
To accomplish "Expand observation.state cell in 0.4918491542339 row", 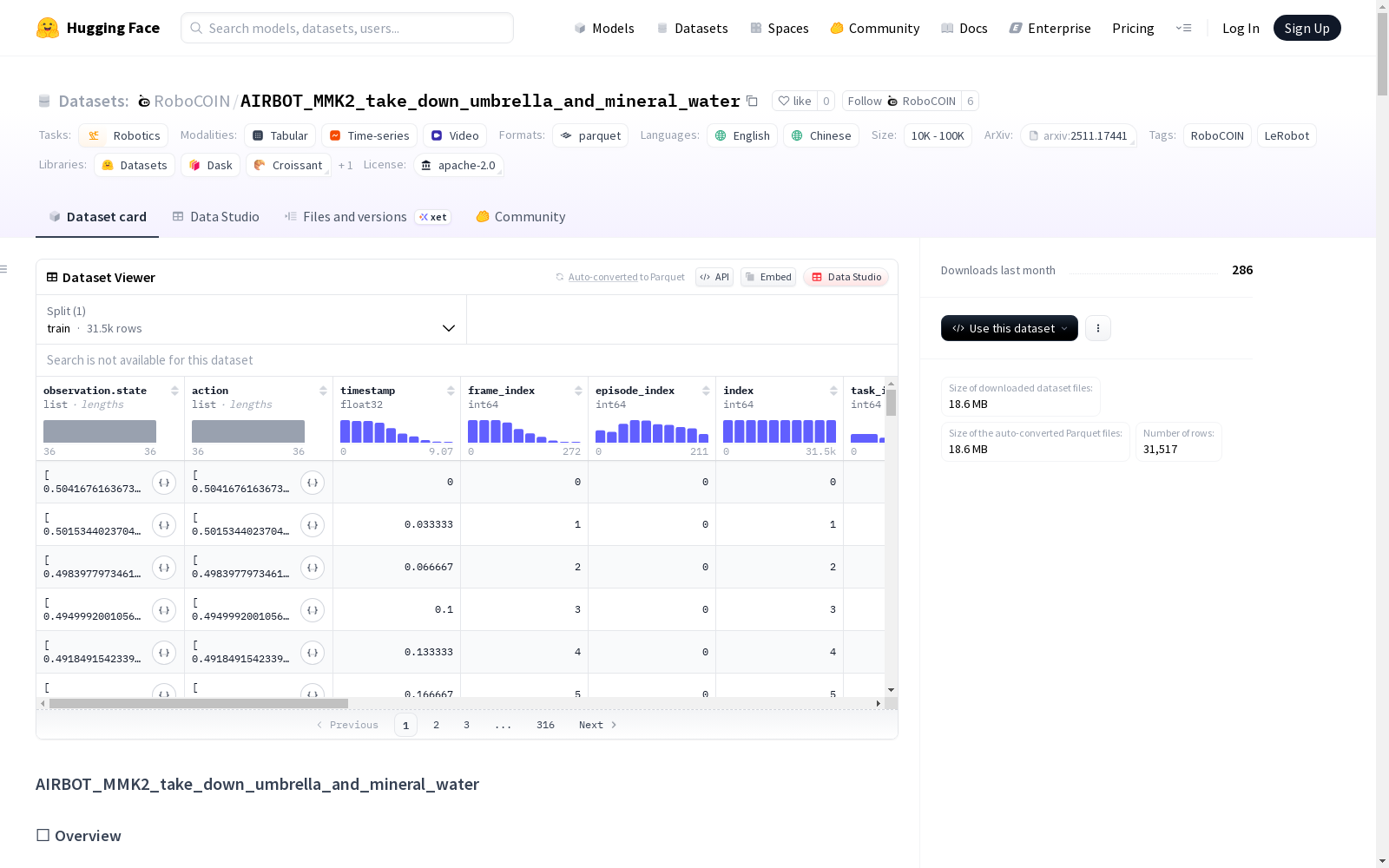I will pos(164,653).
